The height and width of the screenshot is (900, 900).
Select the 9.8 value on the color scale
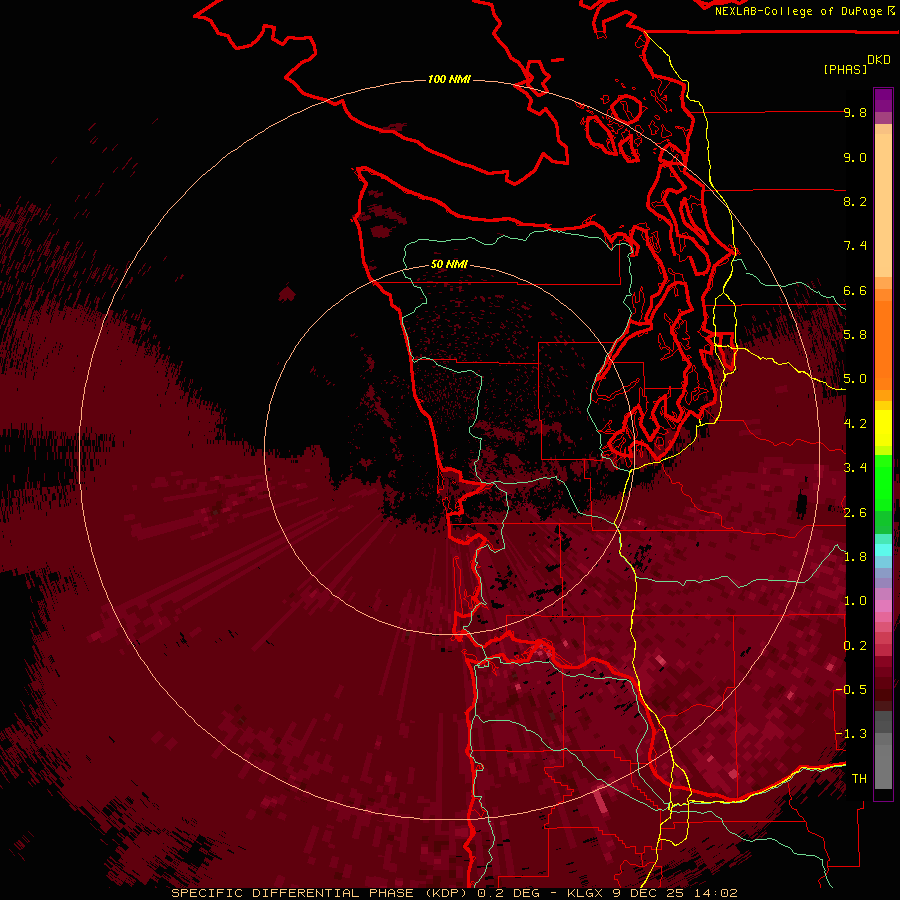(x=855, y=112)
